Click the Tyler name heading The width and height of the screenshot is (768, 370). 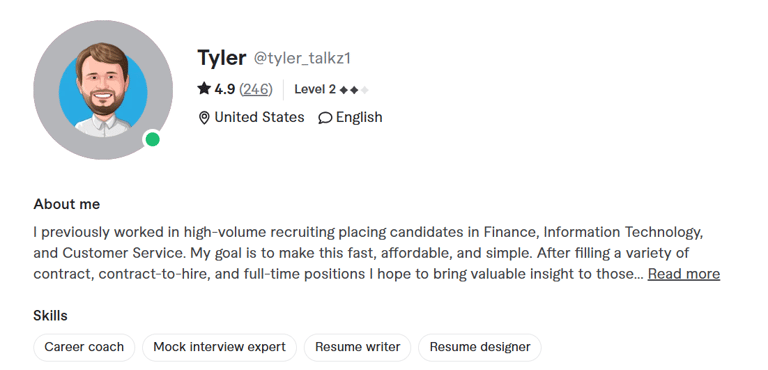[x=221, y=58]
